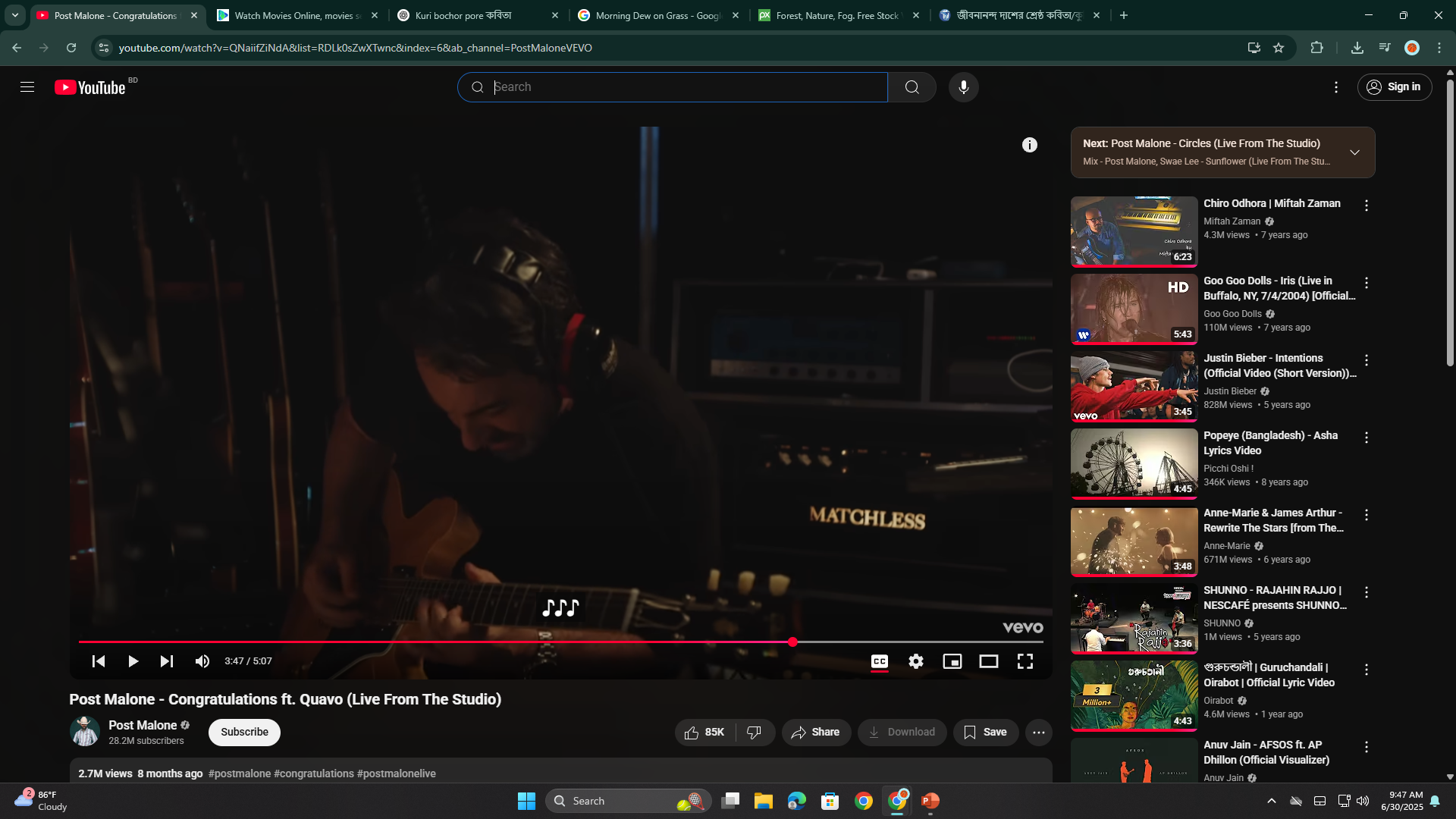Share the Post Malone video

[815, 733]
